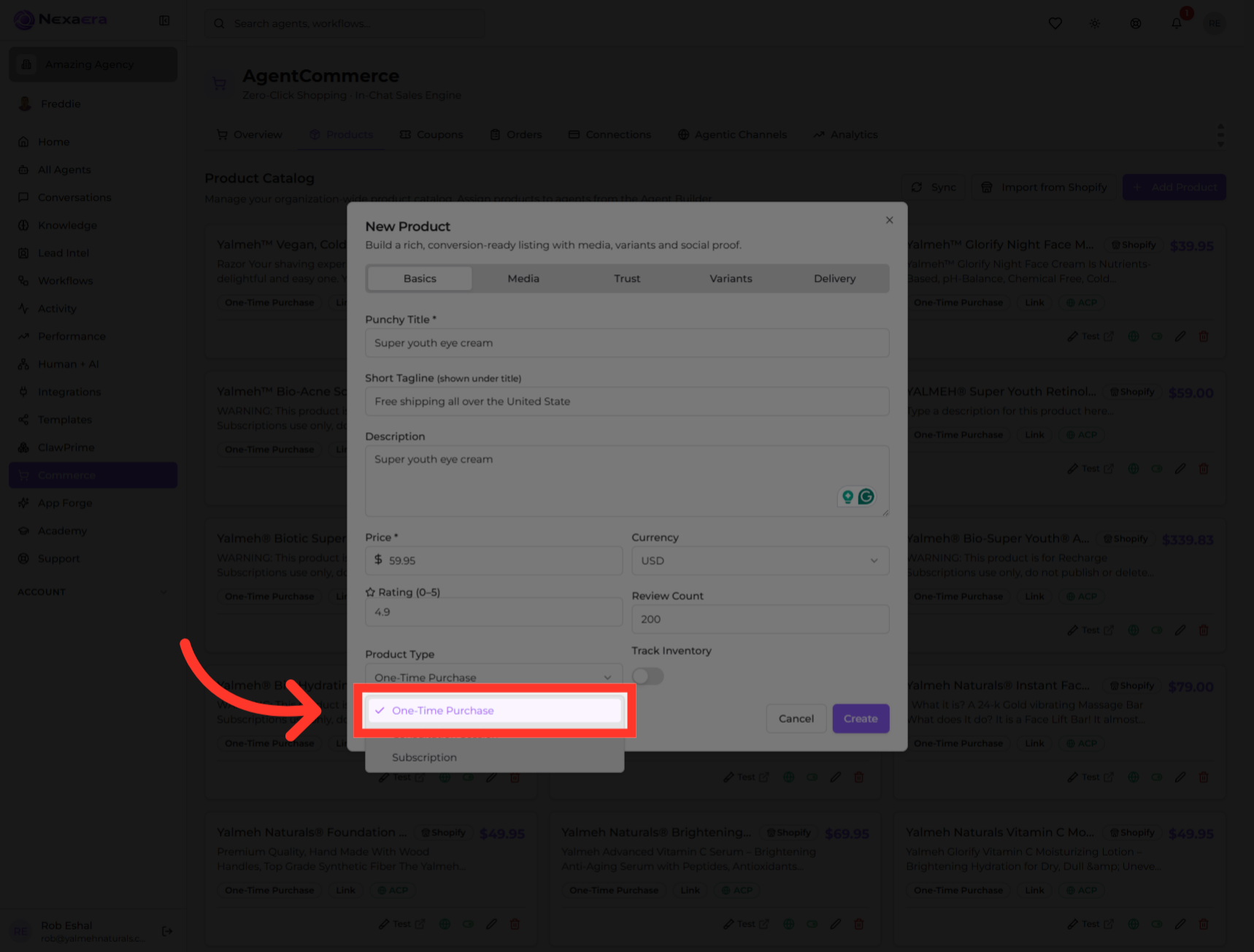The width and height of the screenshot is (1254, 952).
Task: Click globe icon on Super Youth Retinol card
Action: [1134, 469]
